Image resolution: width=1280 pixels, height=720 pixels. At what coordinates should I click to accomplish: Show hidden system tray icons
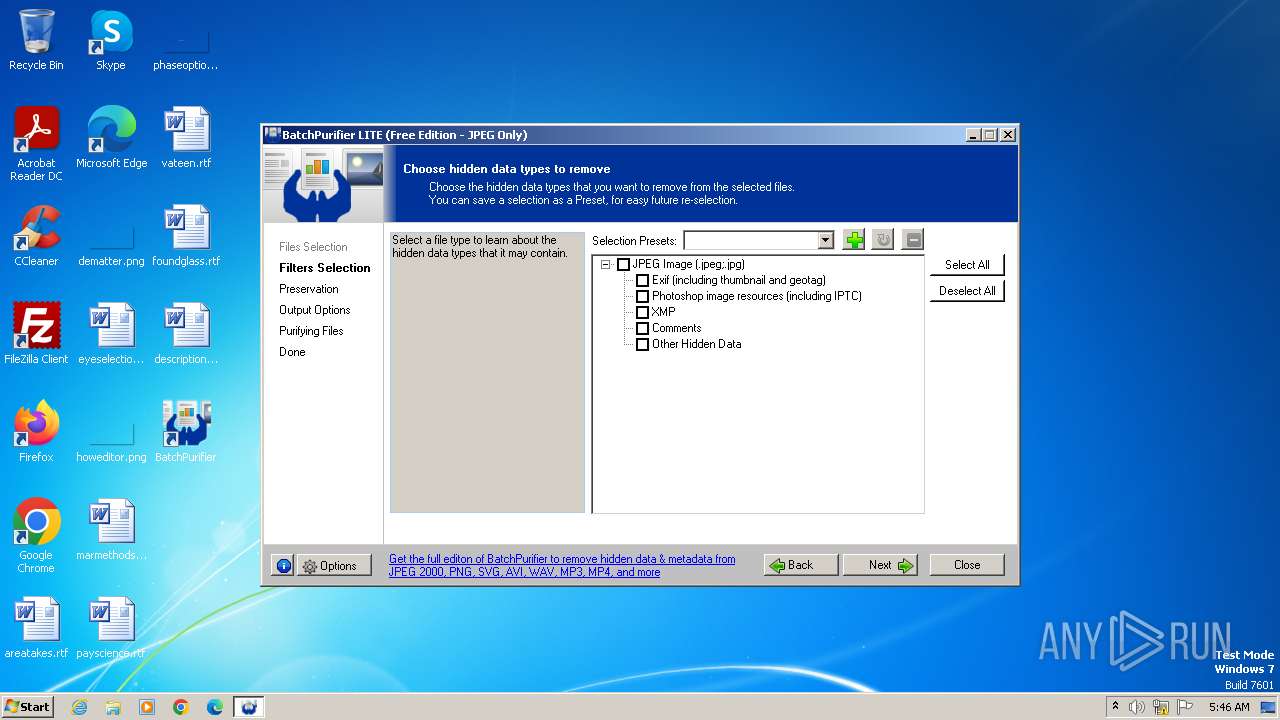1115,707
